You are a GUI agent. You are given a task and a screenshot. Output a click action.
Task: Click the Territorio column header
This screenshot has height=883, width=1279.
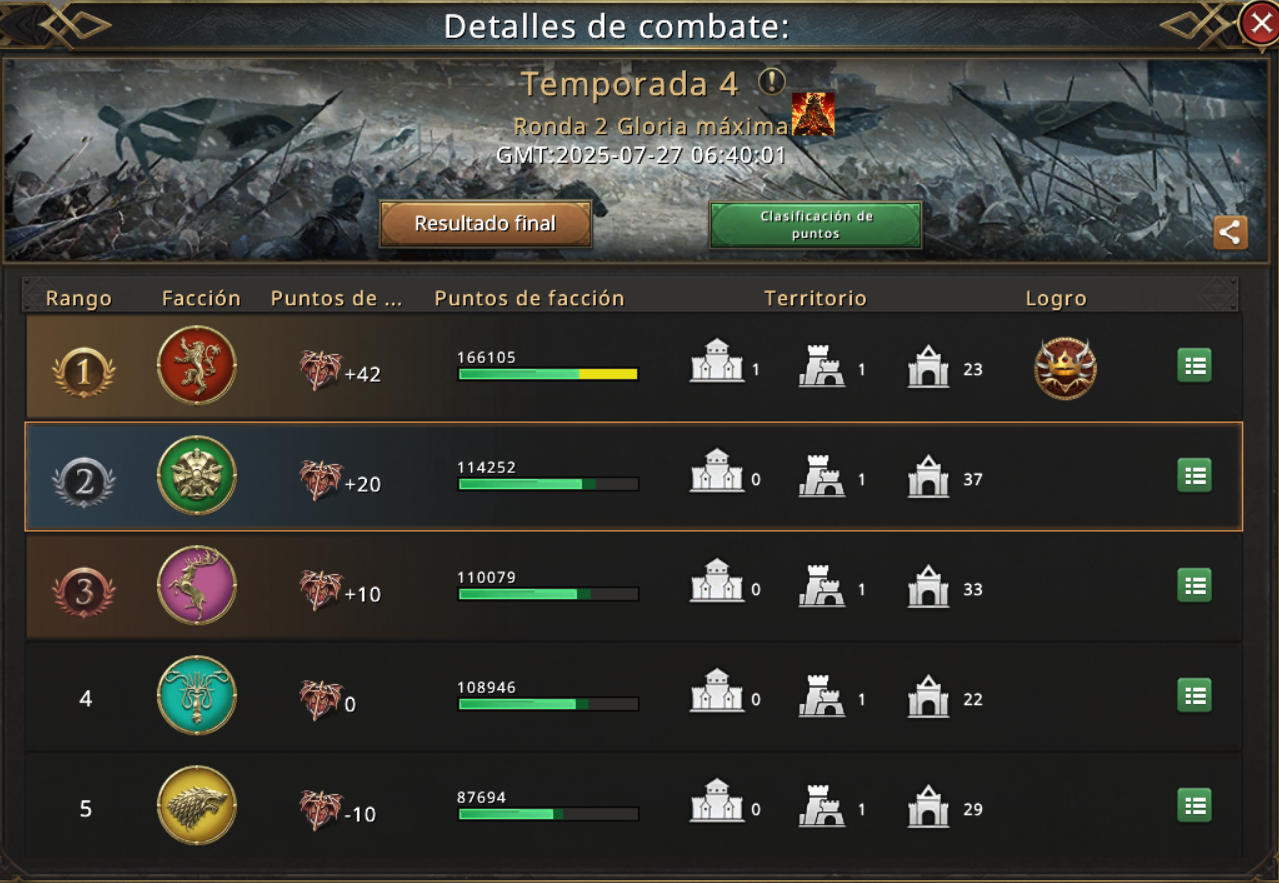pos(815,298)
